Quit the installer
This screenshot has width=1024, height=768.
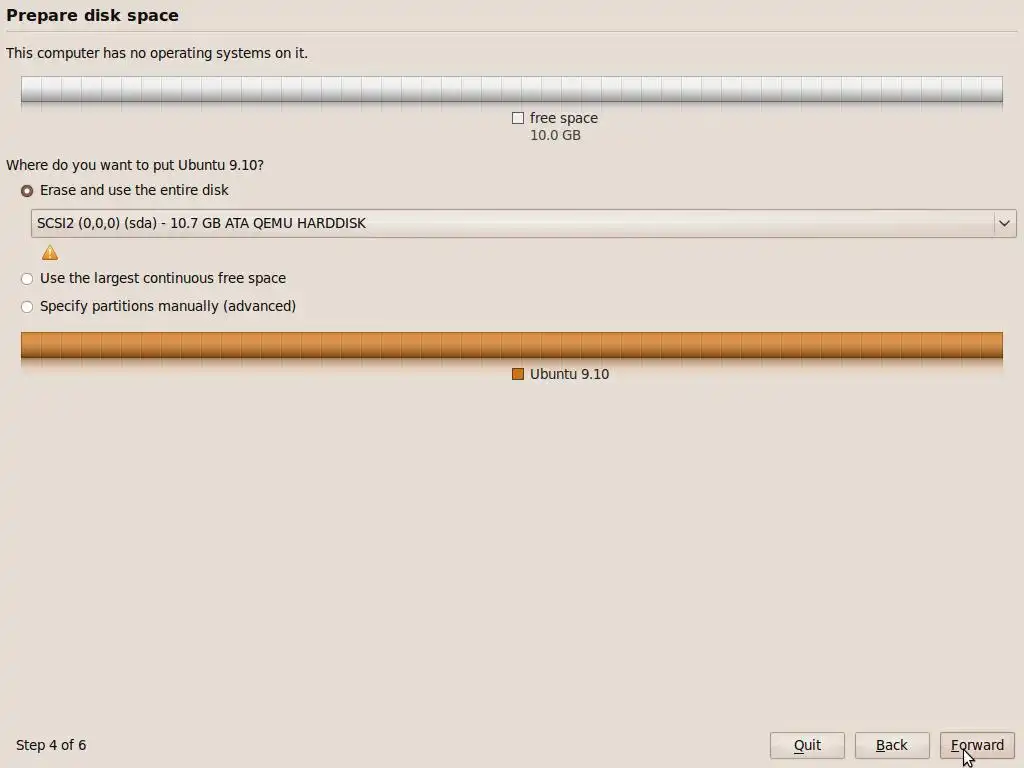coord(807,745)
